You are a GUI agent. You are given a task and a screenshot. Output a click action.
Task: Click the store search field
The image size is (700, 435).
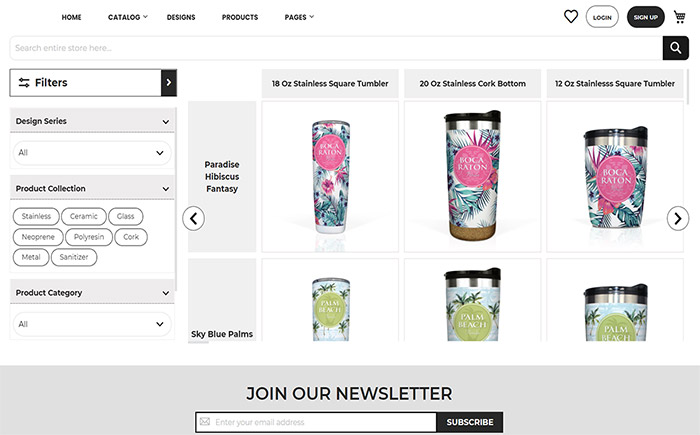336,48
